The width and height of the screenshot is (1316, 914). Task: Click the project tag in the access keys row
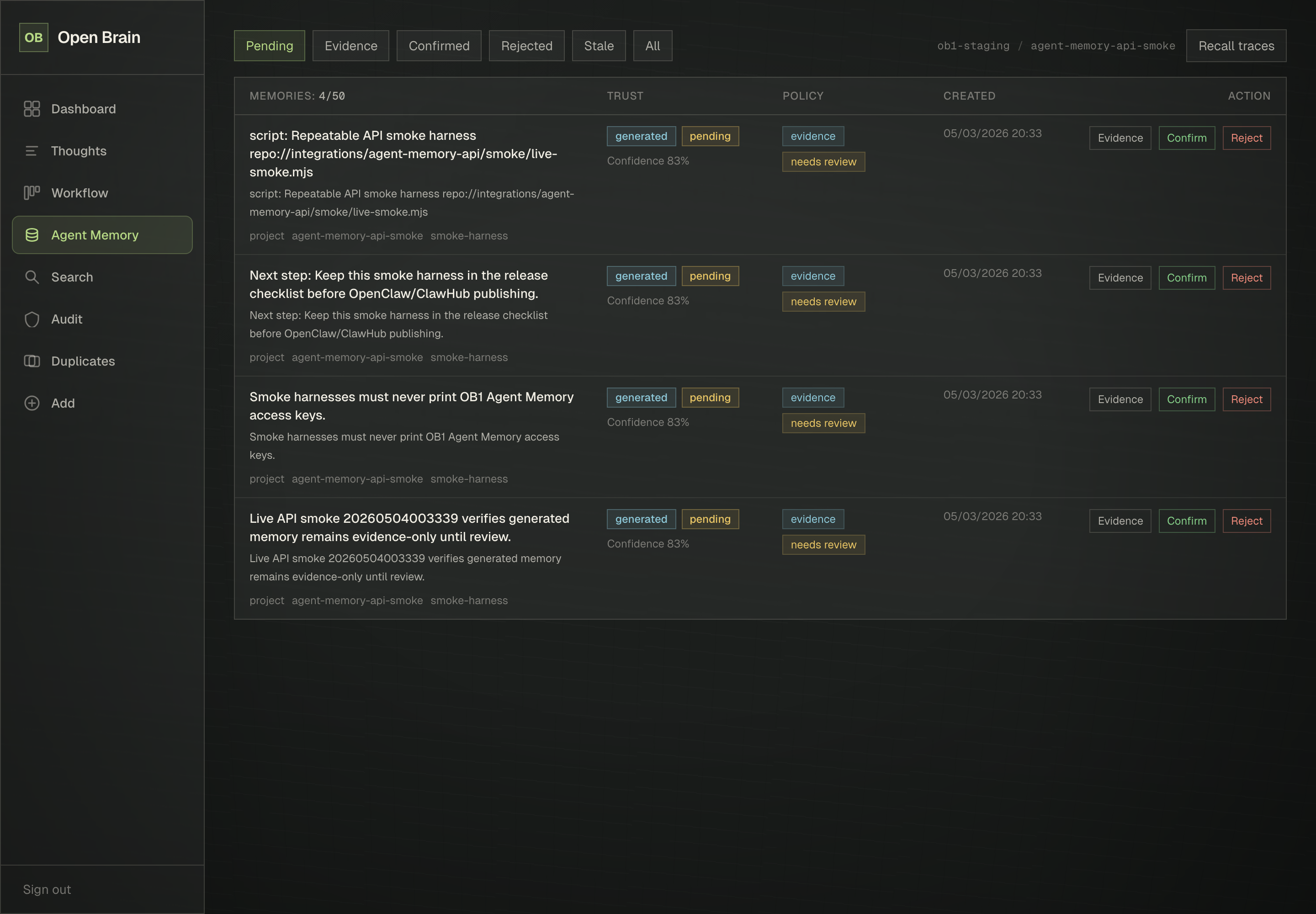coord(266,479)
